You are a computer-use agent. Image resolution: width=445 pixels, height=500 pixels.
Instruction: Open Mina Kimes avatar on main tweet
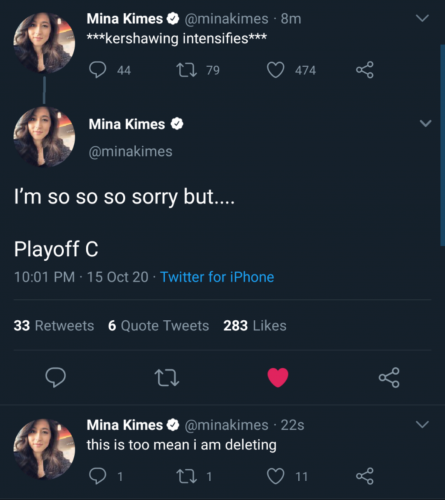coord(44,137)
